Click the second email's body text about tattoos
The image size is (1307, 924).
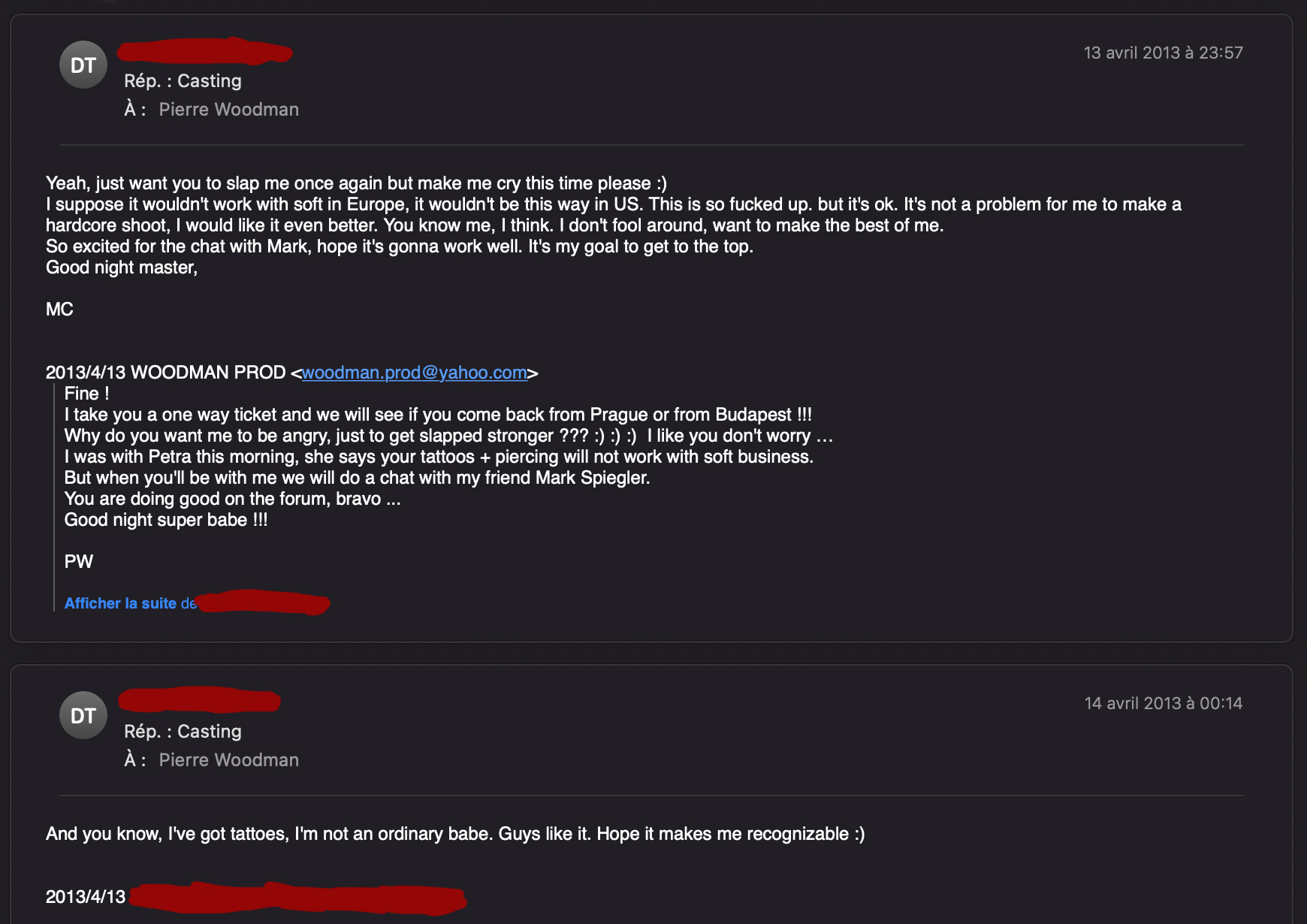454,834
